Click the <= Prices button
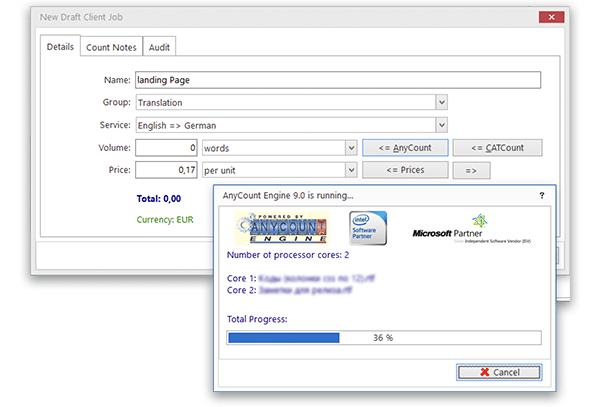This screenshot has width=600, height=407. click(x=405, y=170)
